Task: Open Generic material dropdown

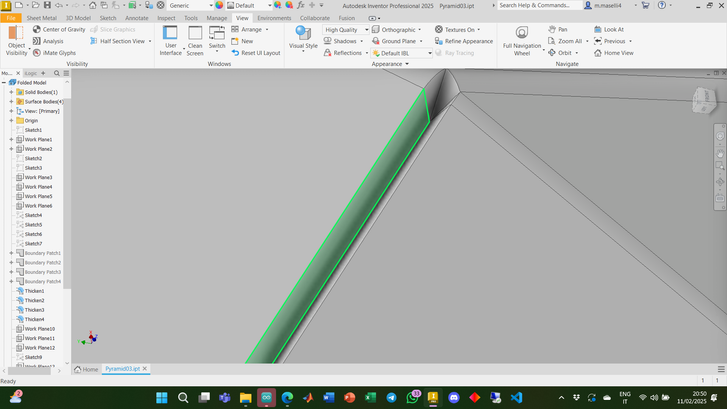Action: 191,6
